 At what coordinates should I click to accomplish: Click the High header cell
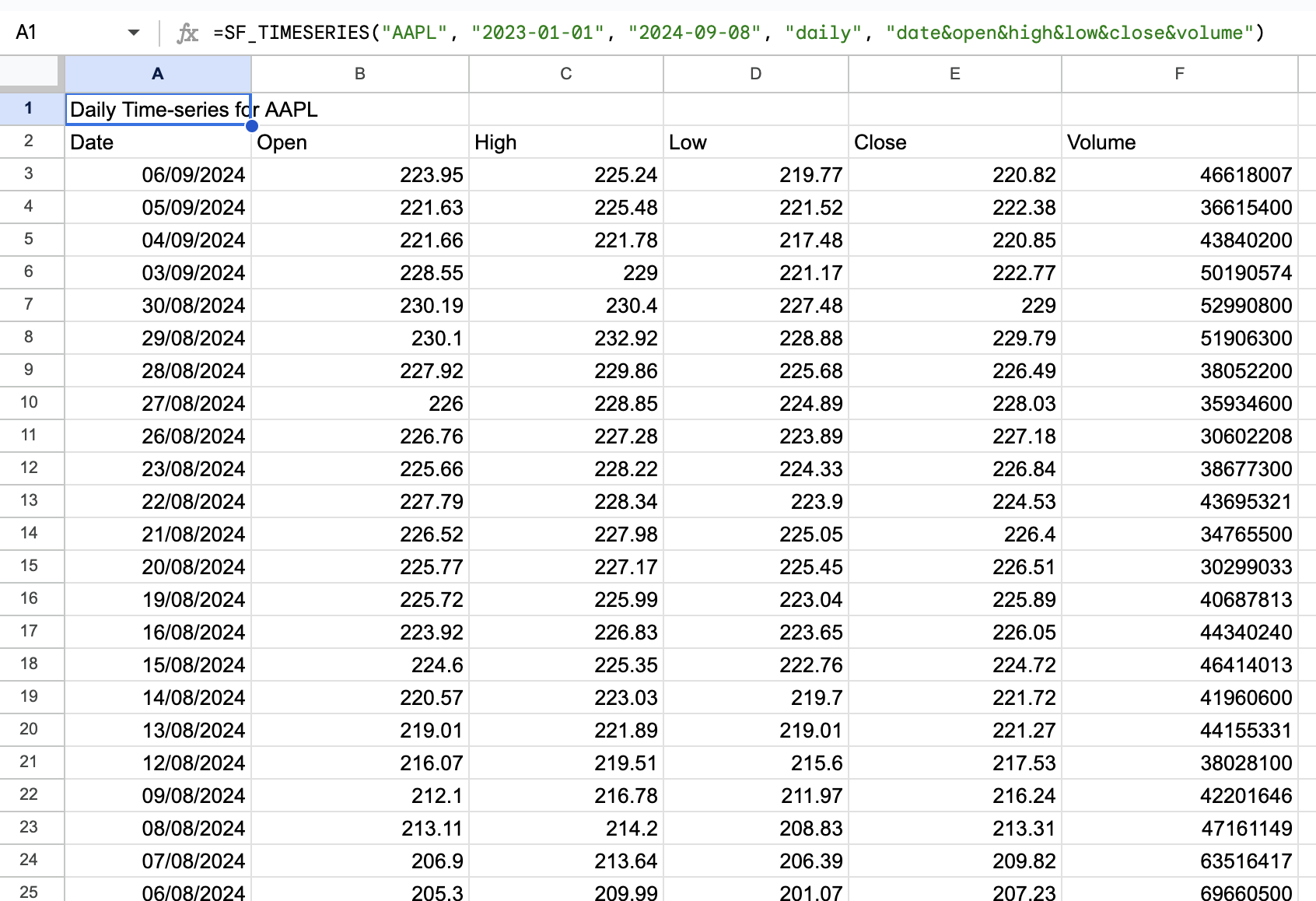[x=565, y=142]
